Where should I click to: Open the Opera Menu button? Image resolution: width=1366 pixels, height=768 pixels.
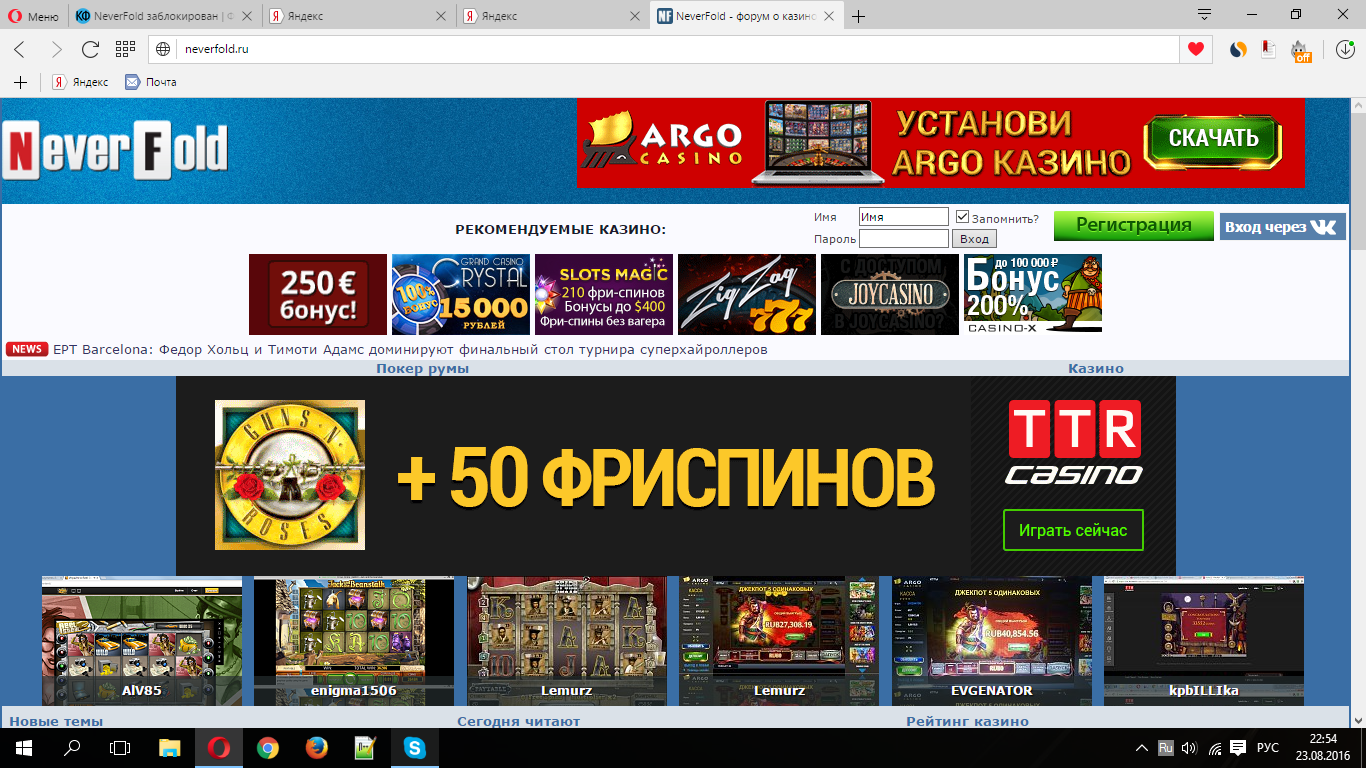click(34, 16)
